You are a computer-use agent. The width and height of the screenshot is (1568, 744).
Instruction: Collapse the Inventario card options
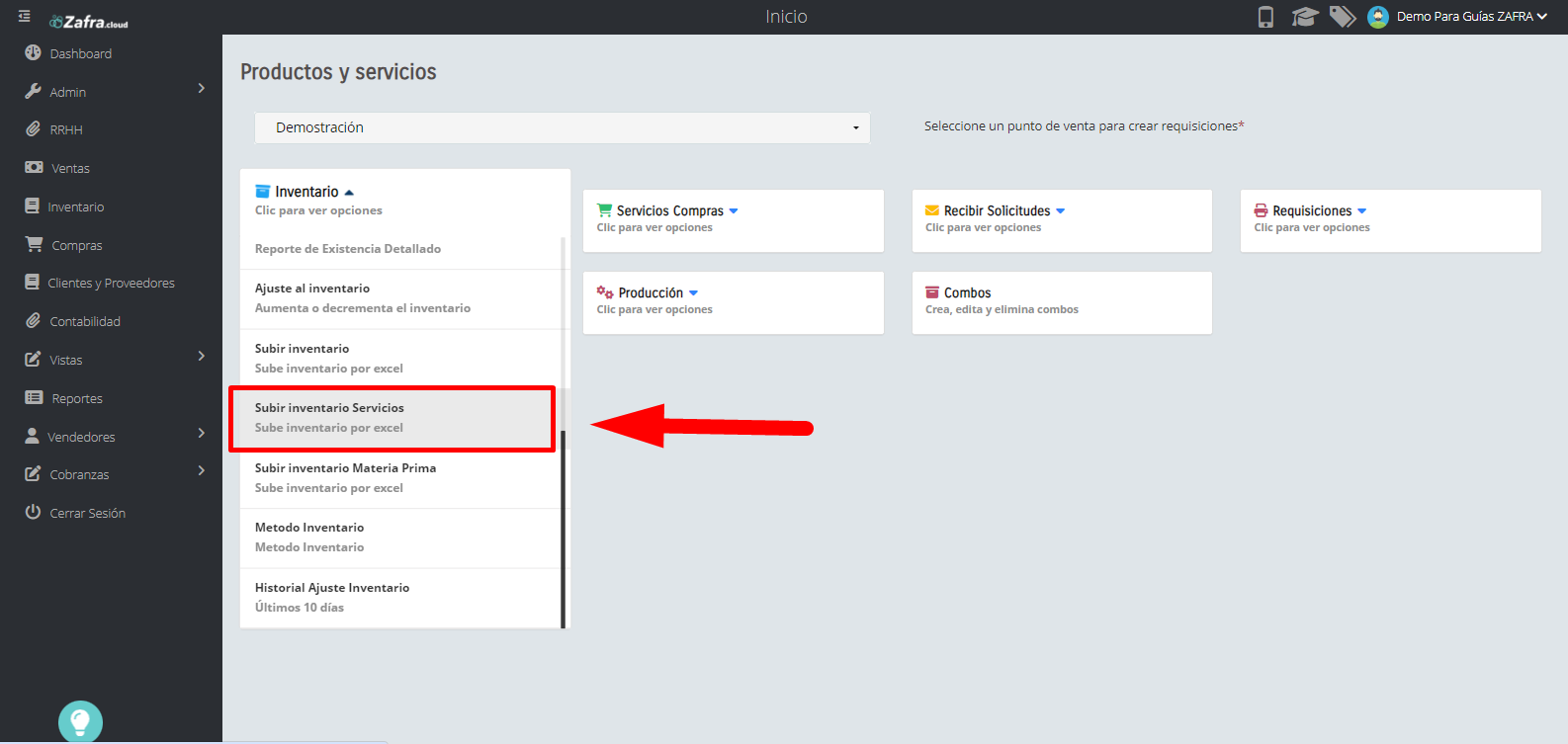[349, 193]
